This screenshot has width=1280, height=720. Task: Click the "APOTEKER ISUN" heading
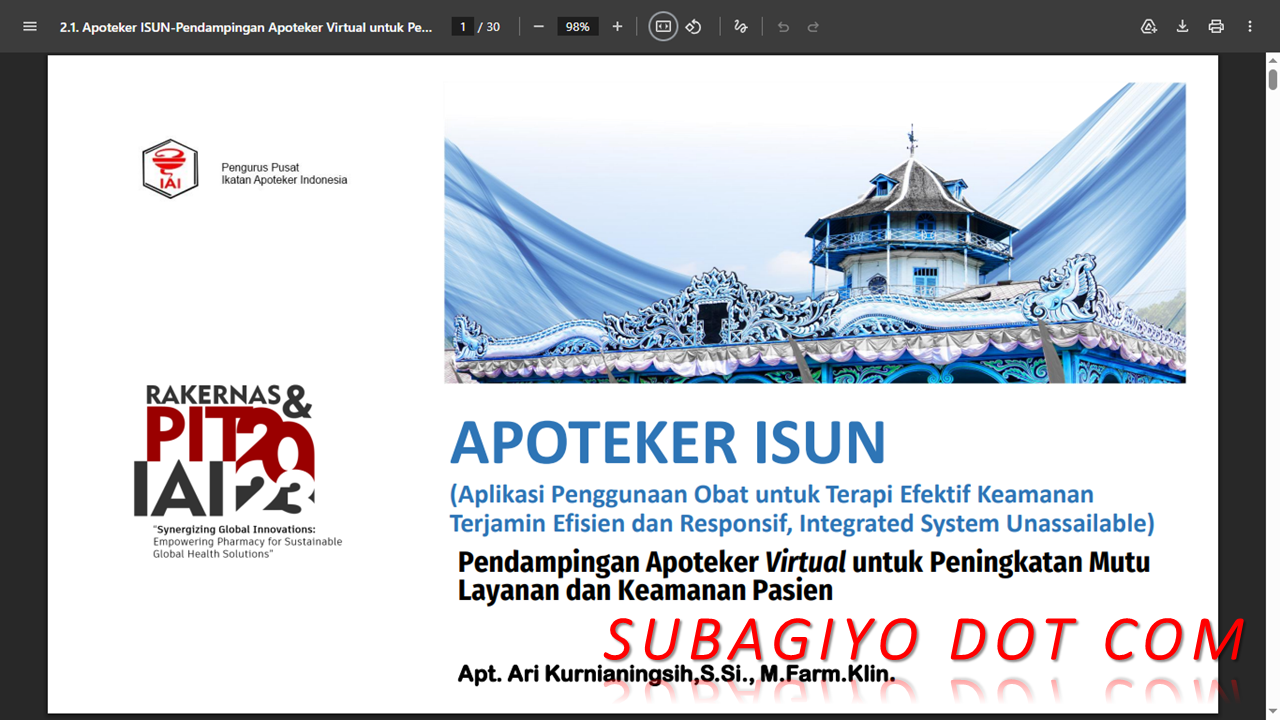pyautogui.click(x=668, y=442)
